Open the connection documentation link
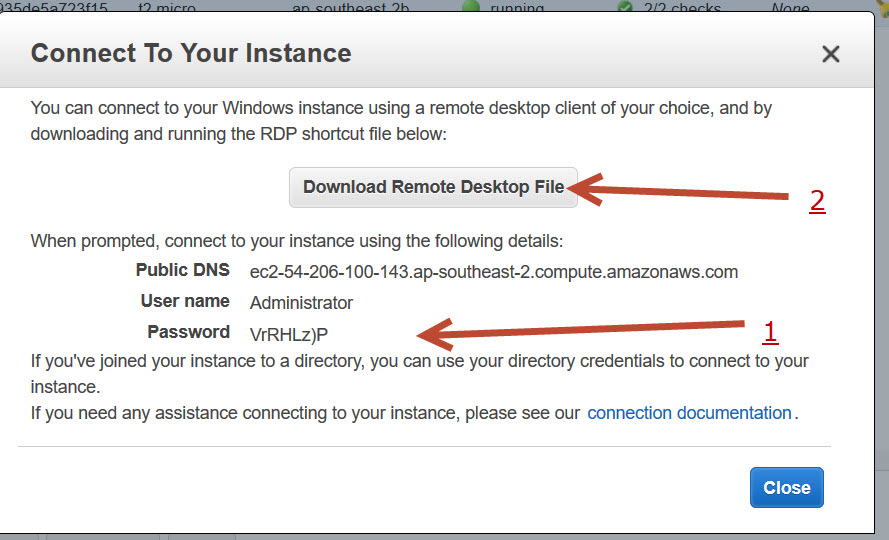Image resolution: width=889 pixels, height=540 pixels. pyautogui.click(x=689, y=413)
